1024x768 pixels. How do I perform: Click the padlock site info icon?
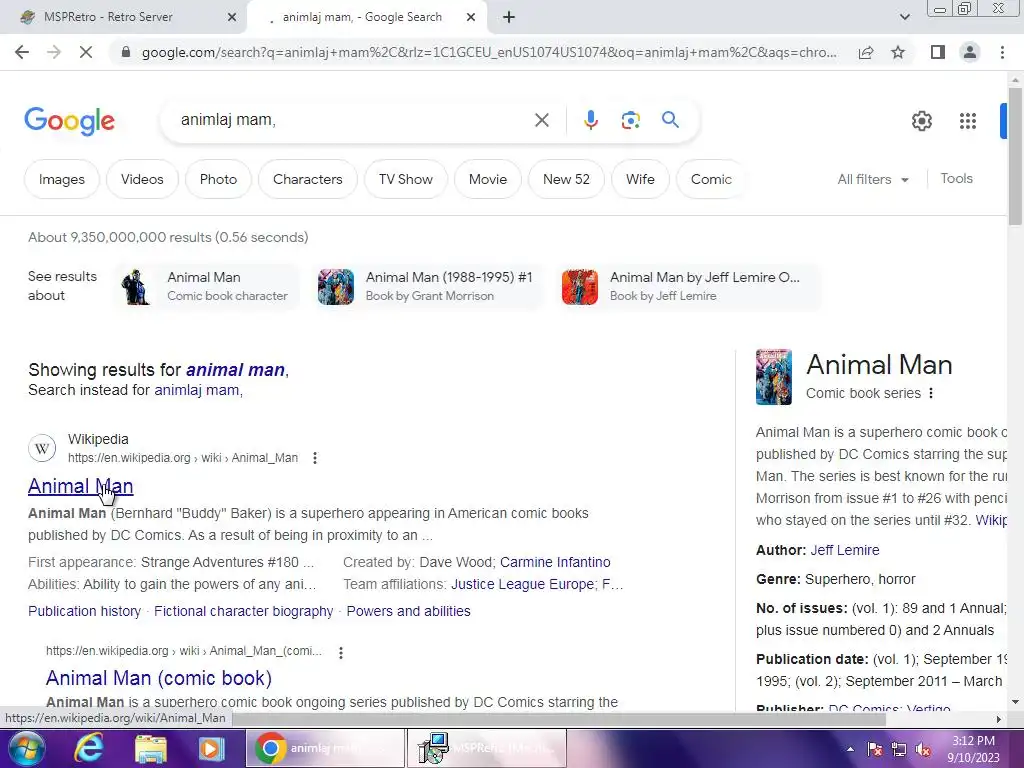tap(126, 52)
